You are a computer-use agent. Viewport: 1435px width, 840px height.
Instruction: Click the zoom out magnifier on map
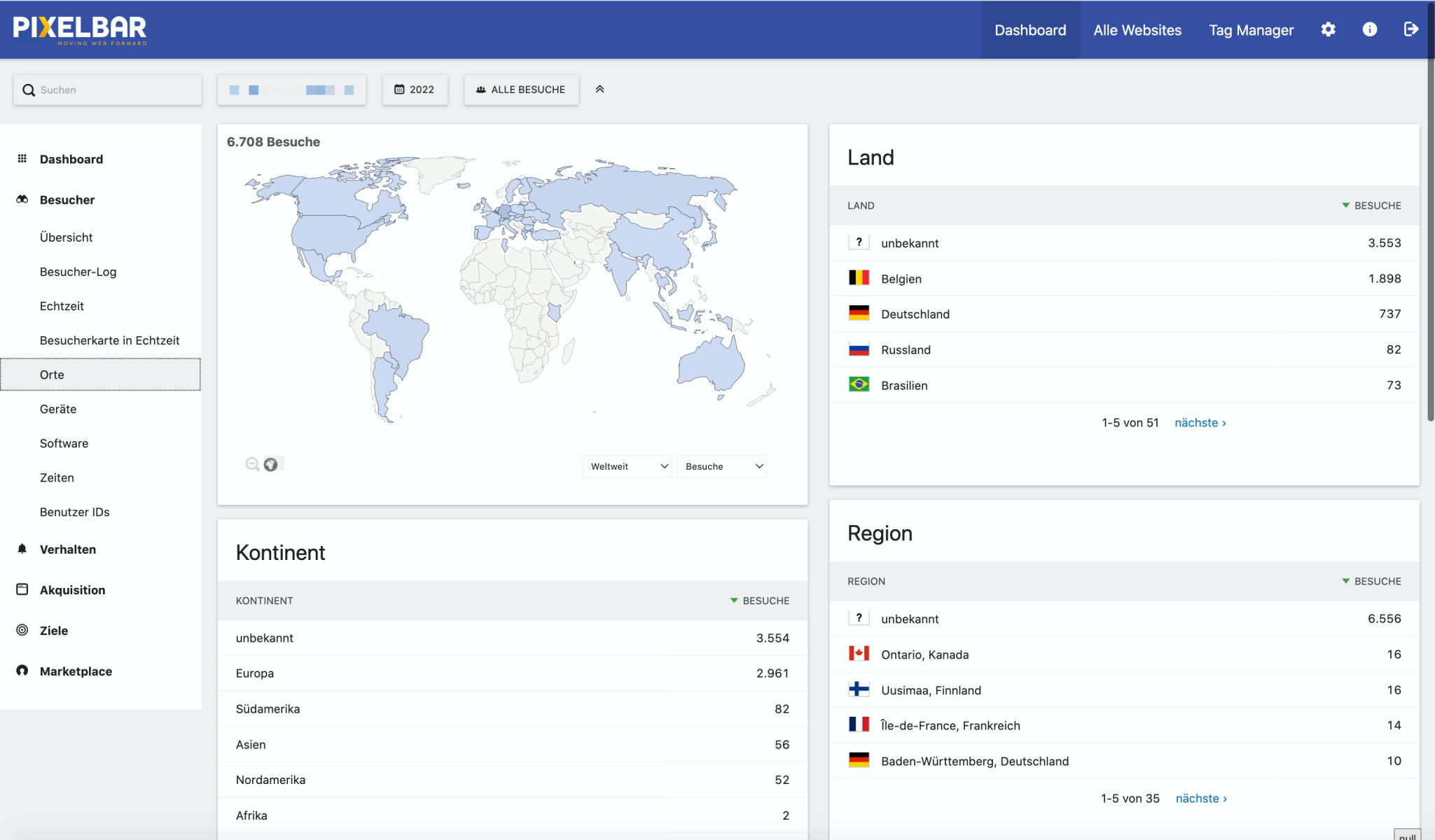pyautogui.click(x=252, y=464)
